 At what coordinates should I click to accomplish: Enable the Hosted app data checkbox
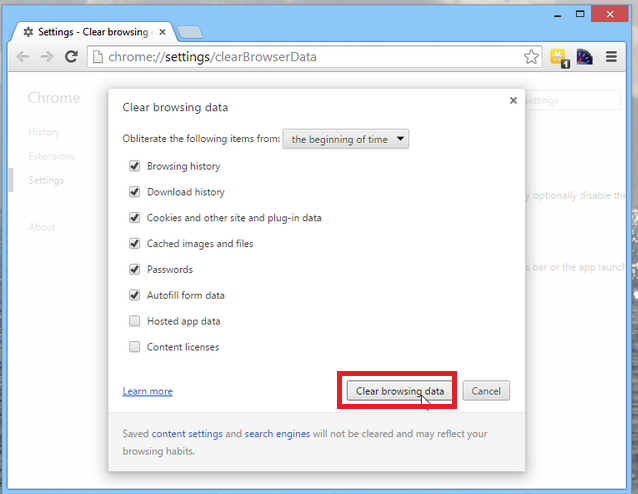pyautogui.click(x=134, y=321)
